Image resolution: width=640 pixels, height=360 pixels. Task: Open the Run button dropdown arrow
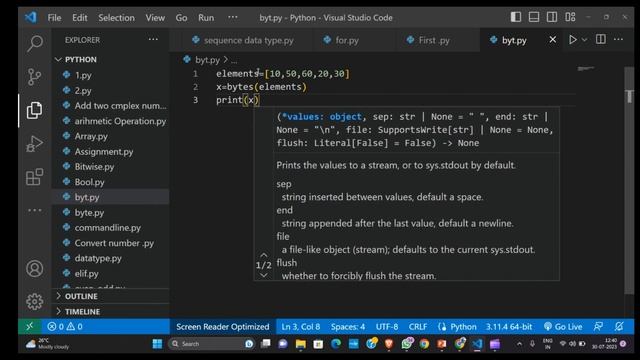[584, 40]
